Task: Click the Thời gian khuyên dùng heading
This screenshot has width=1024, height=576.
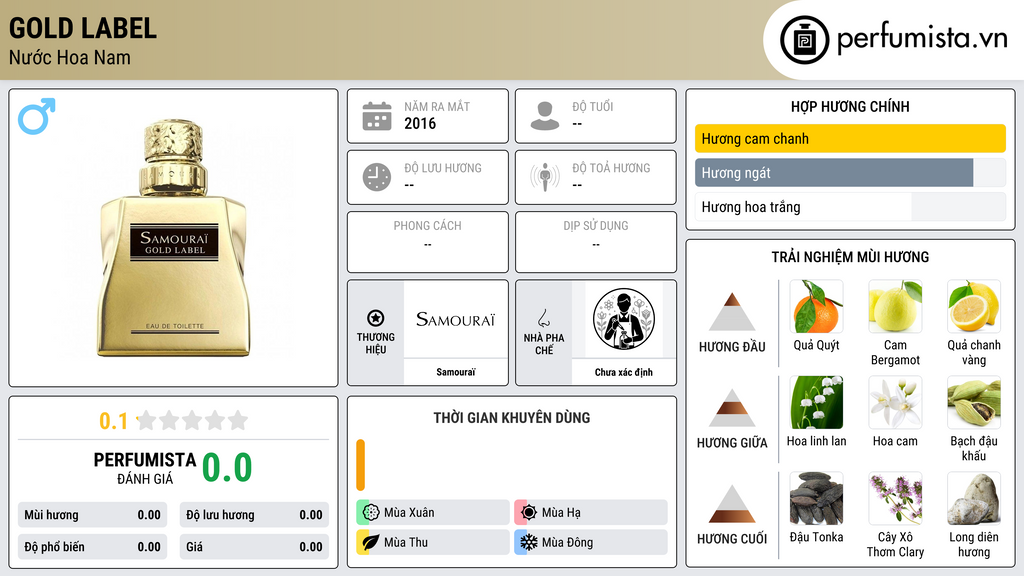Action: coord(511,417)
